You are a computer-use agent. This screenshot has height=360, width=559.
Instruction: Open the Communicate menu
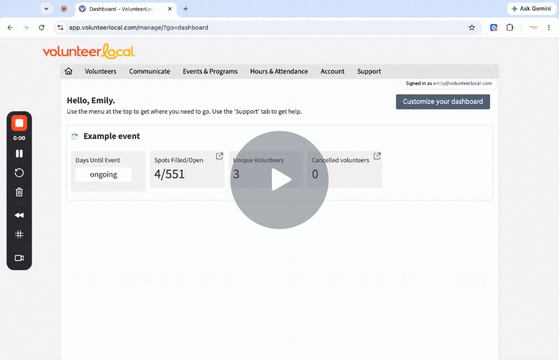click(149, 71)
